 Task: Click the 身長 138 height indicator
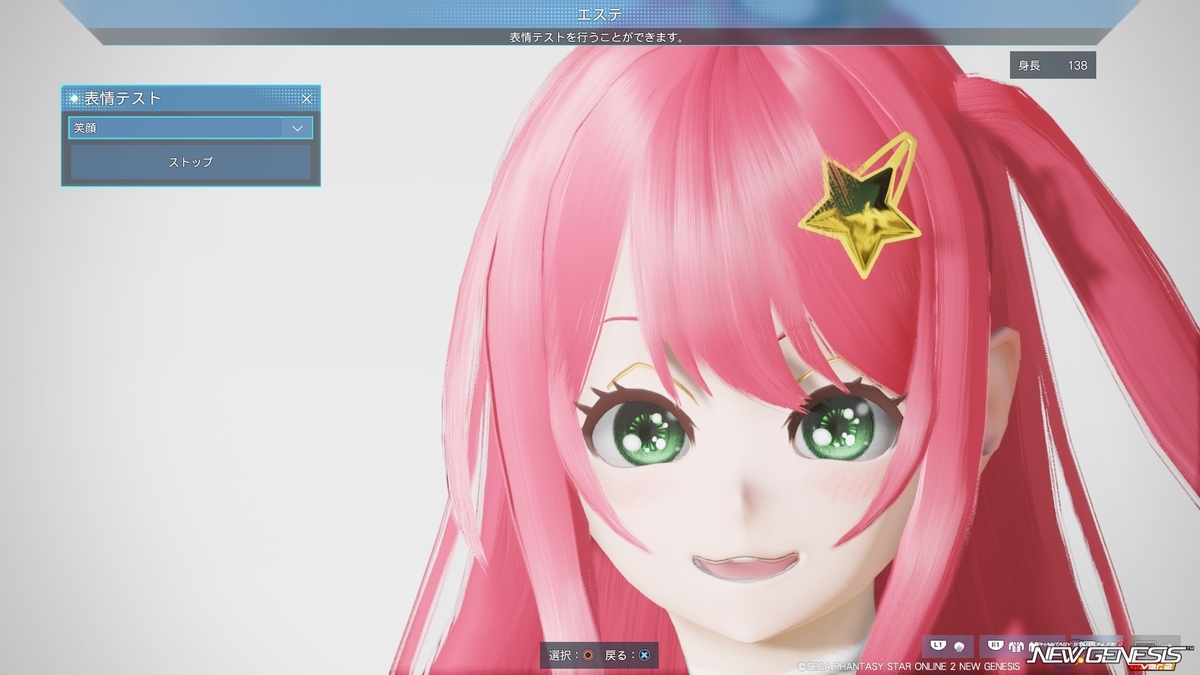pyautogui.click(x=1053, y=65)
